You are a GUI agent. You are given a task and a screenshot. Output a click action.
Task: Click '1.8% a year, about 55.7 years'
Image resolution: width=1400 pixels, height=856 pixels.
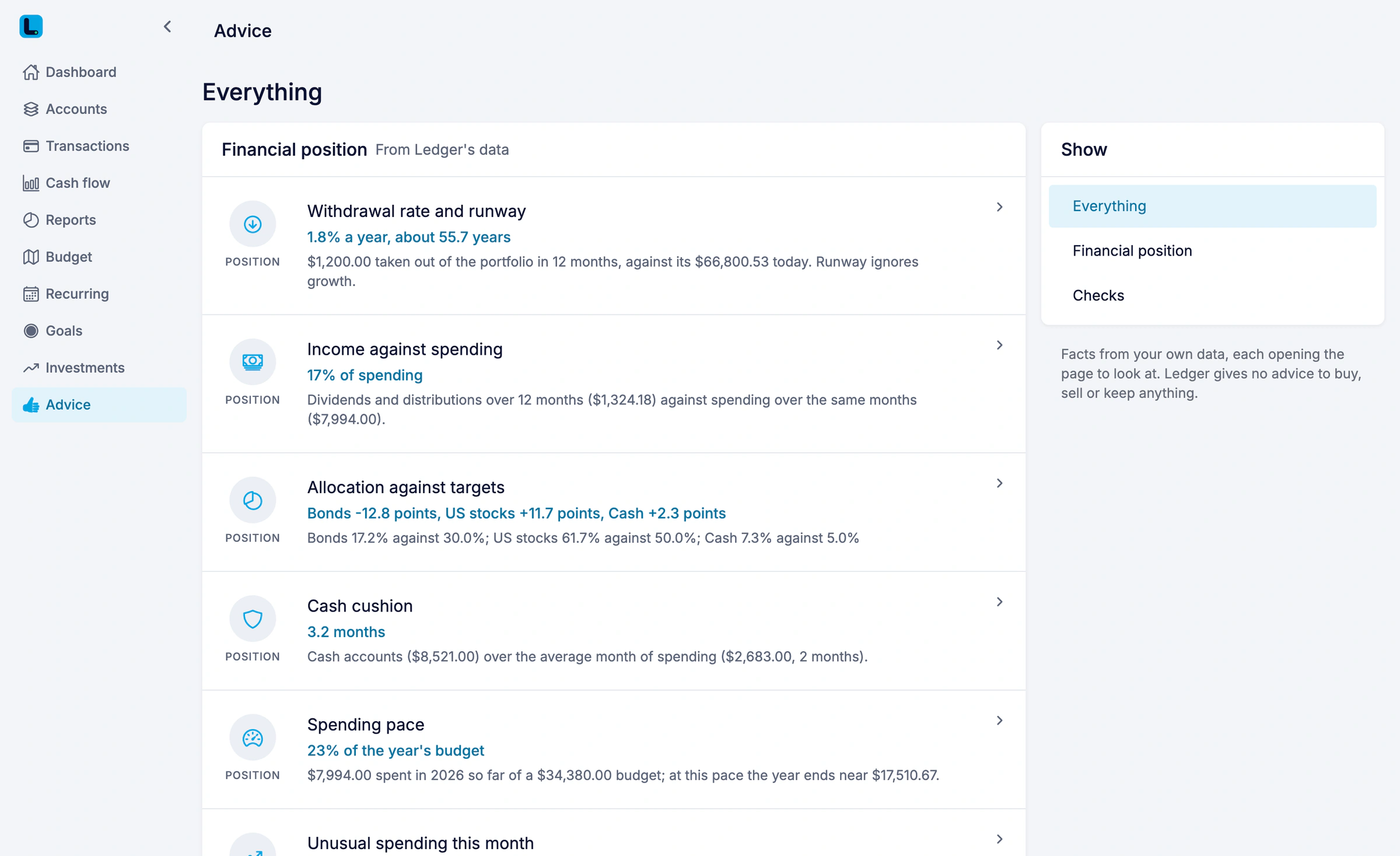(x=409, y=237)
